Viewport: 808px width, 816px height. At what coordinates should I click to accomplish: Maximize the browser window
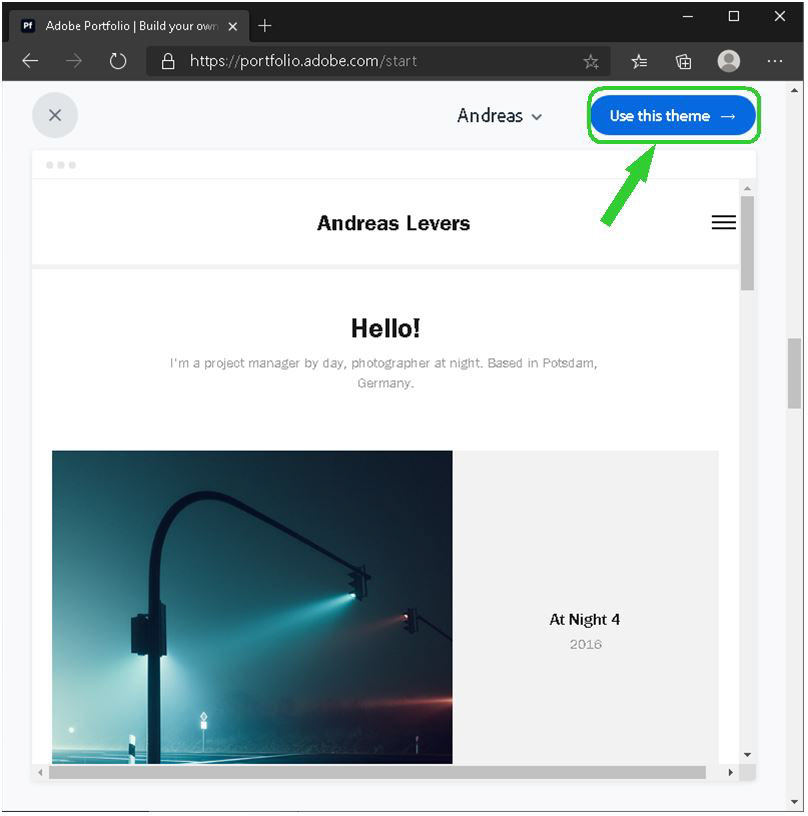pos(734,17)
